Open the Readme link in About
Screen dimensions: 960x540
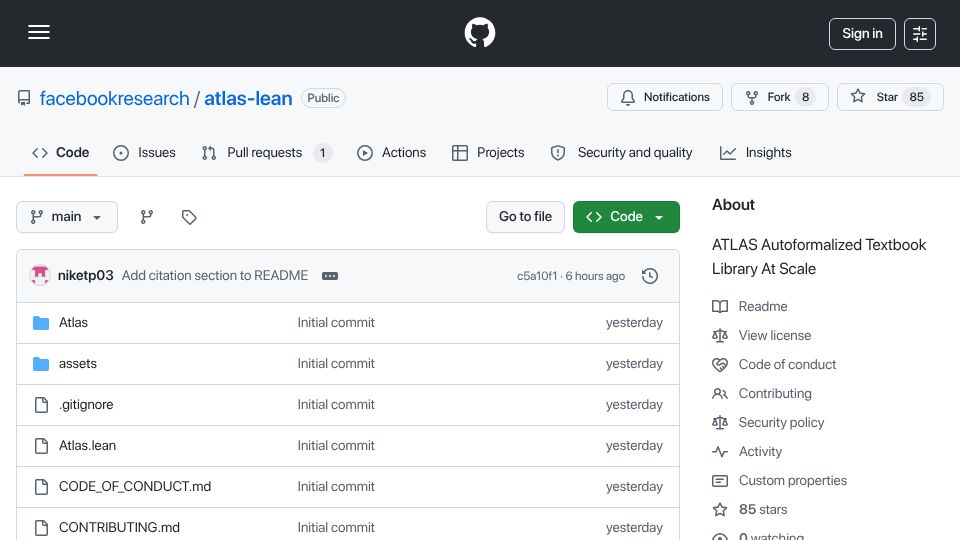click(x=750, y=306)
